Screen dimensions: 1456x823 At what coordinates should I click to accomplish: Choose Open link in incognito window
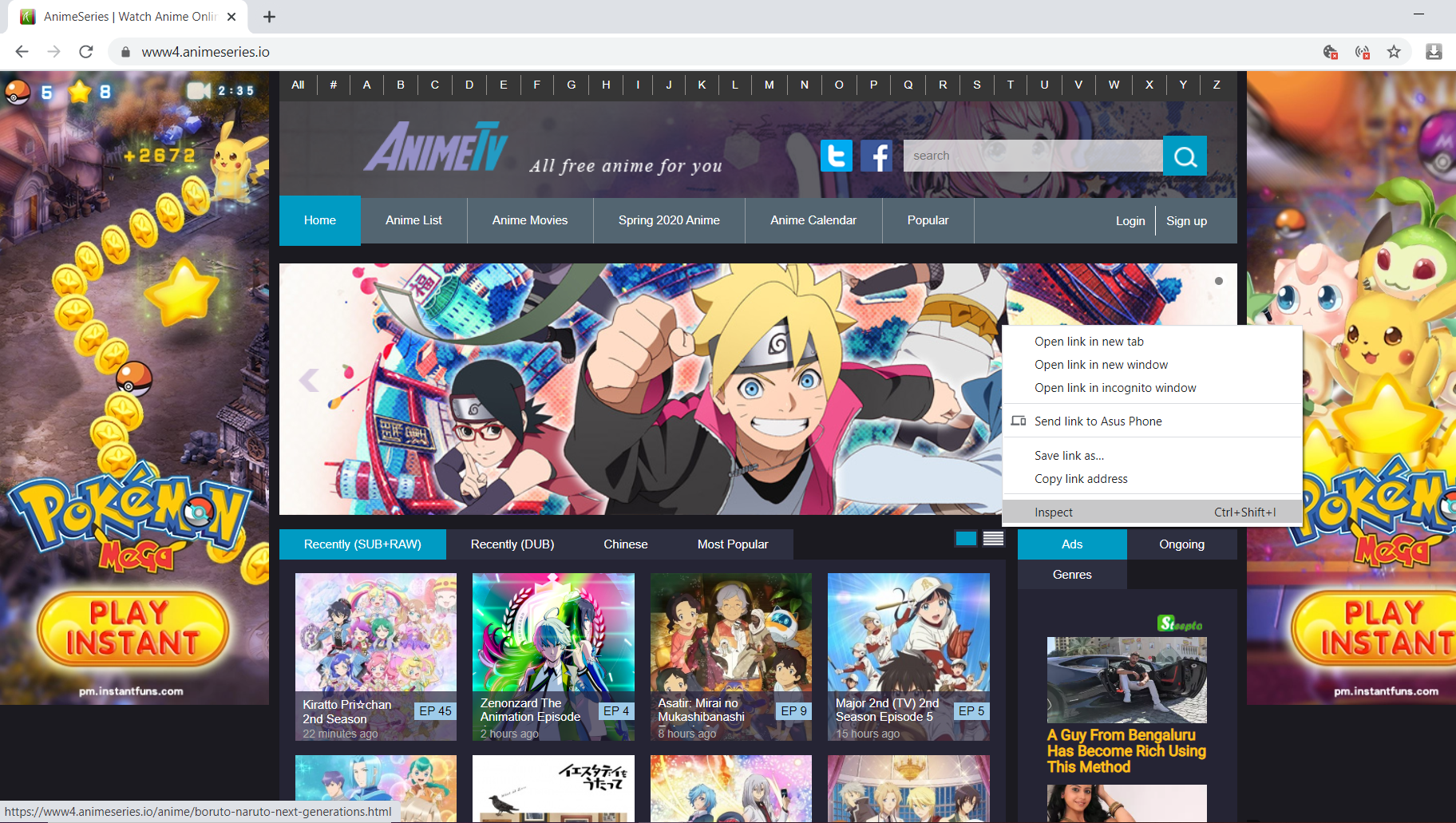(1152, 388)
